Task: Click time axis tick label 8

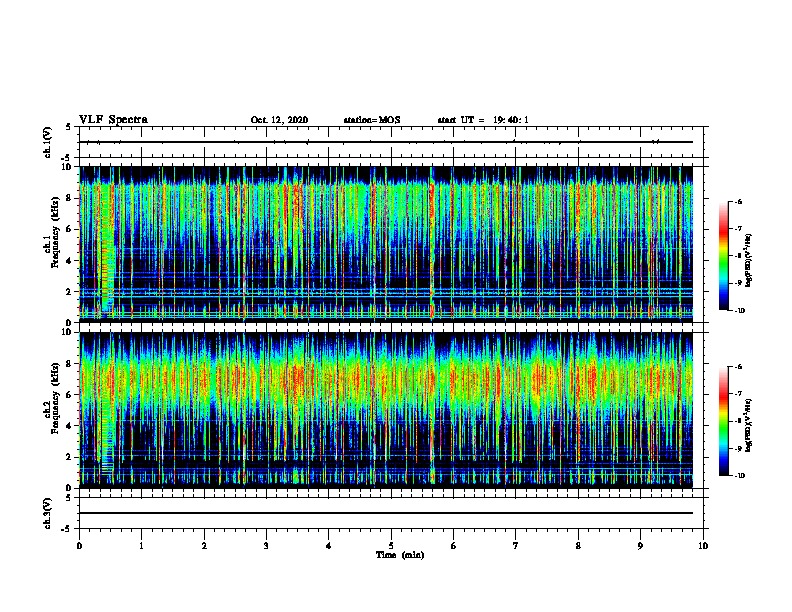Action: (x=578, y=546)
